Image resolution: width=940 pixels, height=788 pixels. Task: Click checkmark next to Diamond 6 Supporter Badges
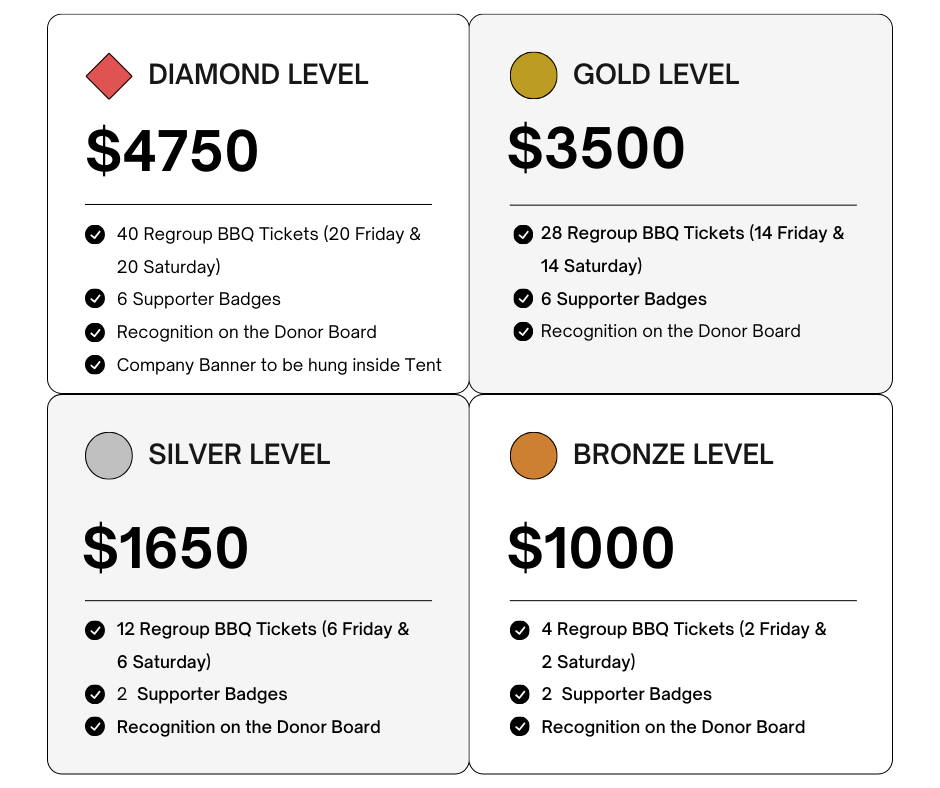pos(95,298)
